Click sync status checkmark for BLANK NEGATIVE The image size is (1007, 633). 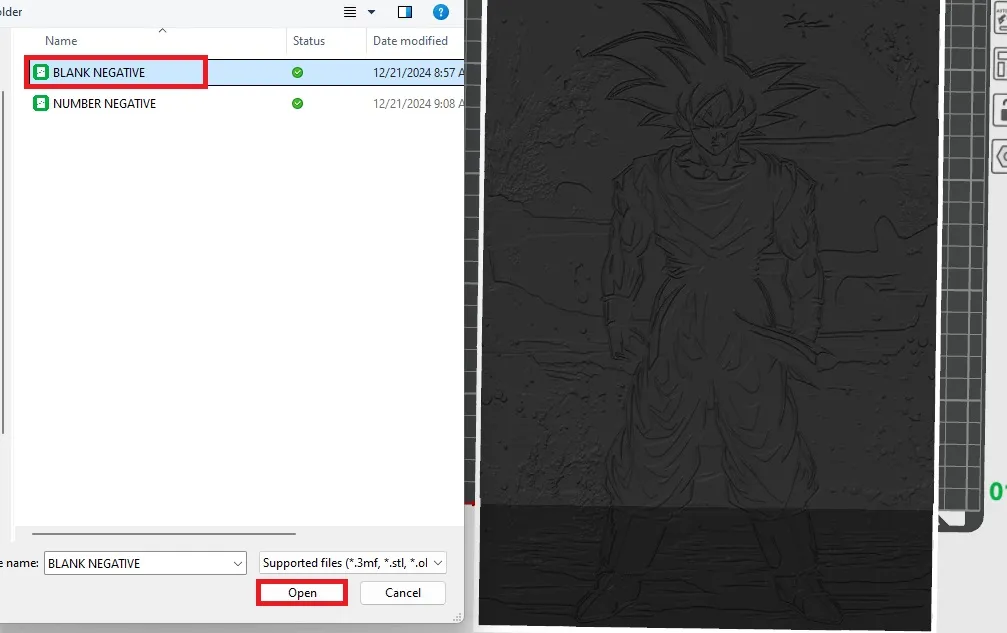(297, 73)
